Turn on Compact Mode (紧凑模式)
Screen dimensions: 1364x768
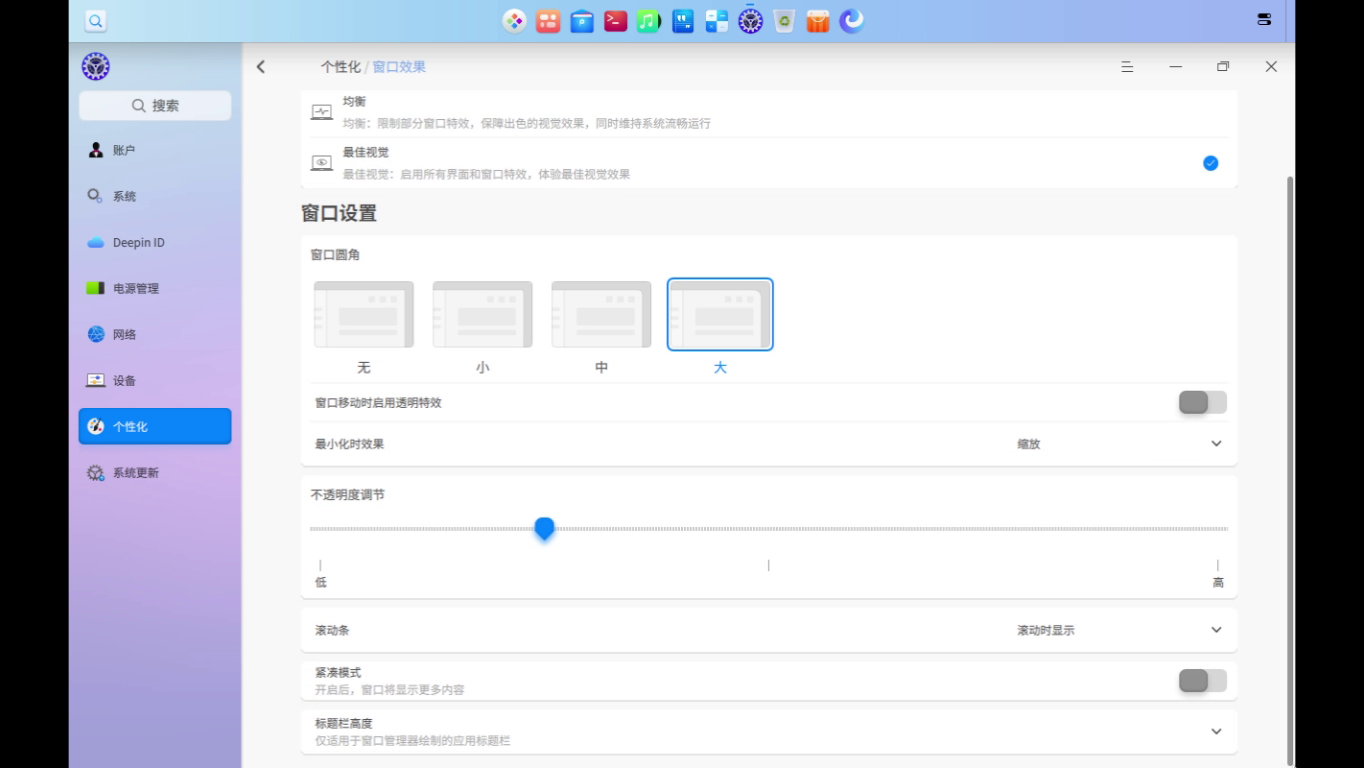point(1202,680)
